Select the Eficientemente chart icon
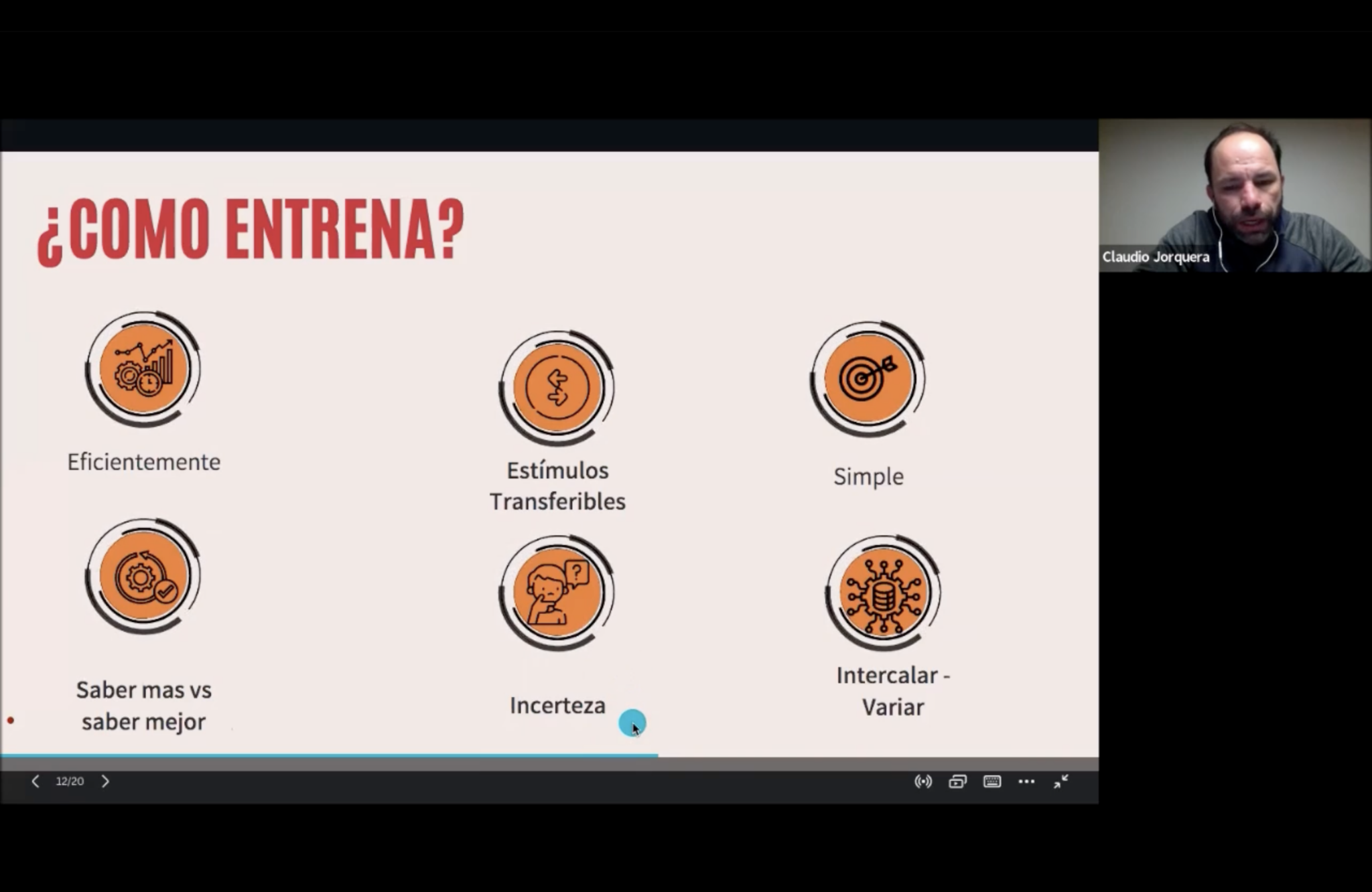1372x892 pixels. pyautogui.click(x=143, y=368)
